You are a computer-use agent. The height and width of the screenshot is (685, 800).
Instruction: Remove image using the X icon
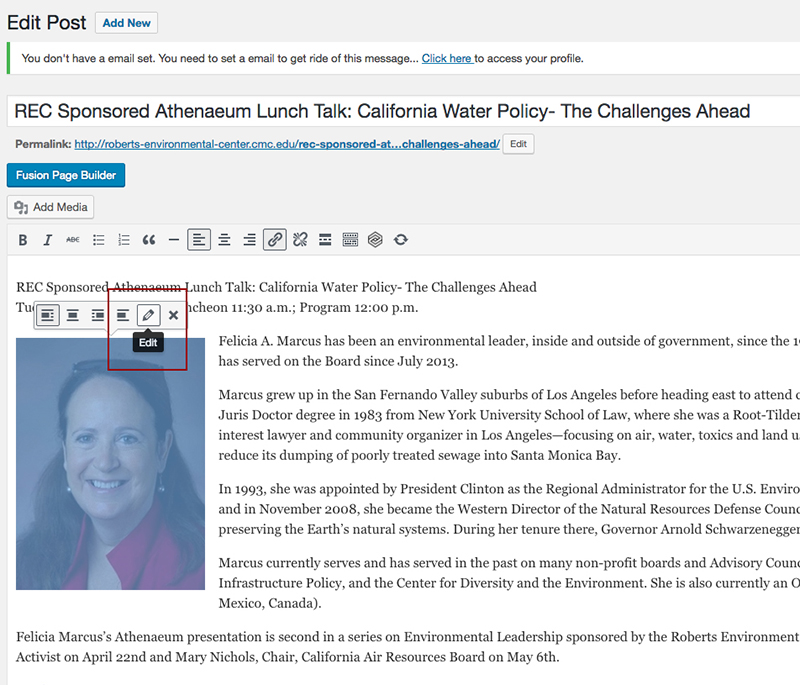[173, 315]
